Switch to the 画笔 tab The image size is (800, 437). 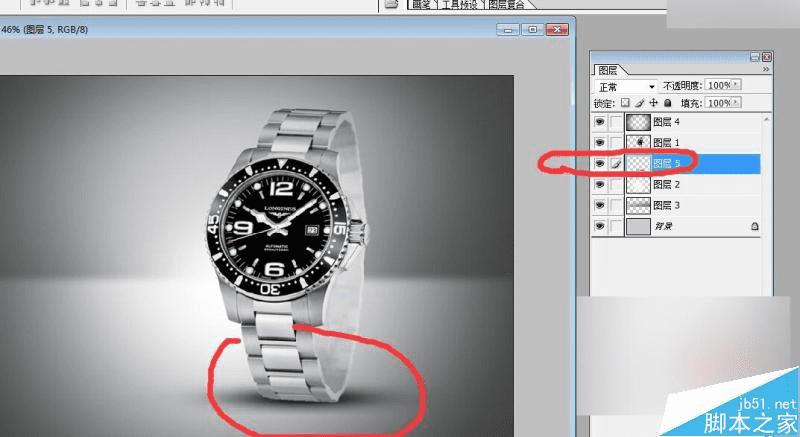421,4
